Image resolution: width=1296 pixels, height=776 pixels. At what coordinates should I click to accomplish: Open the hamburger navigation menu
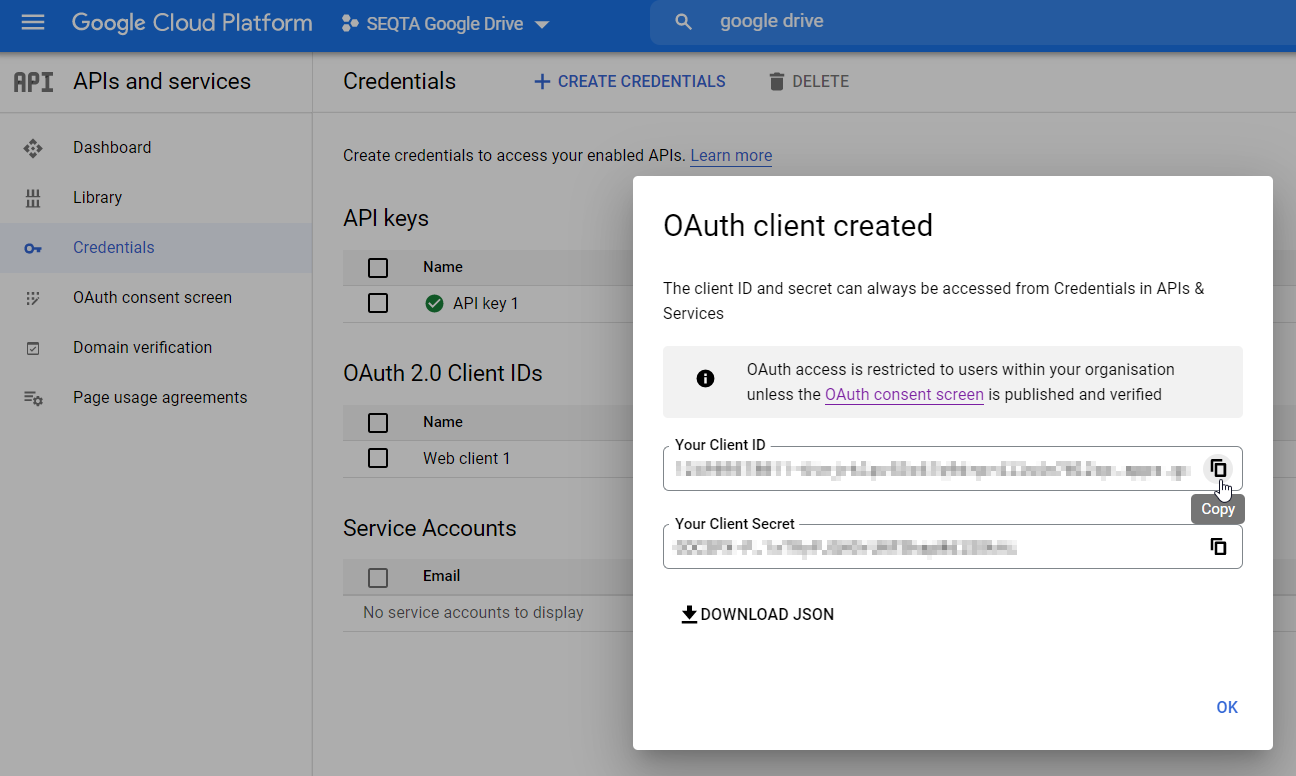click(x=33, y=22)
